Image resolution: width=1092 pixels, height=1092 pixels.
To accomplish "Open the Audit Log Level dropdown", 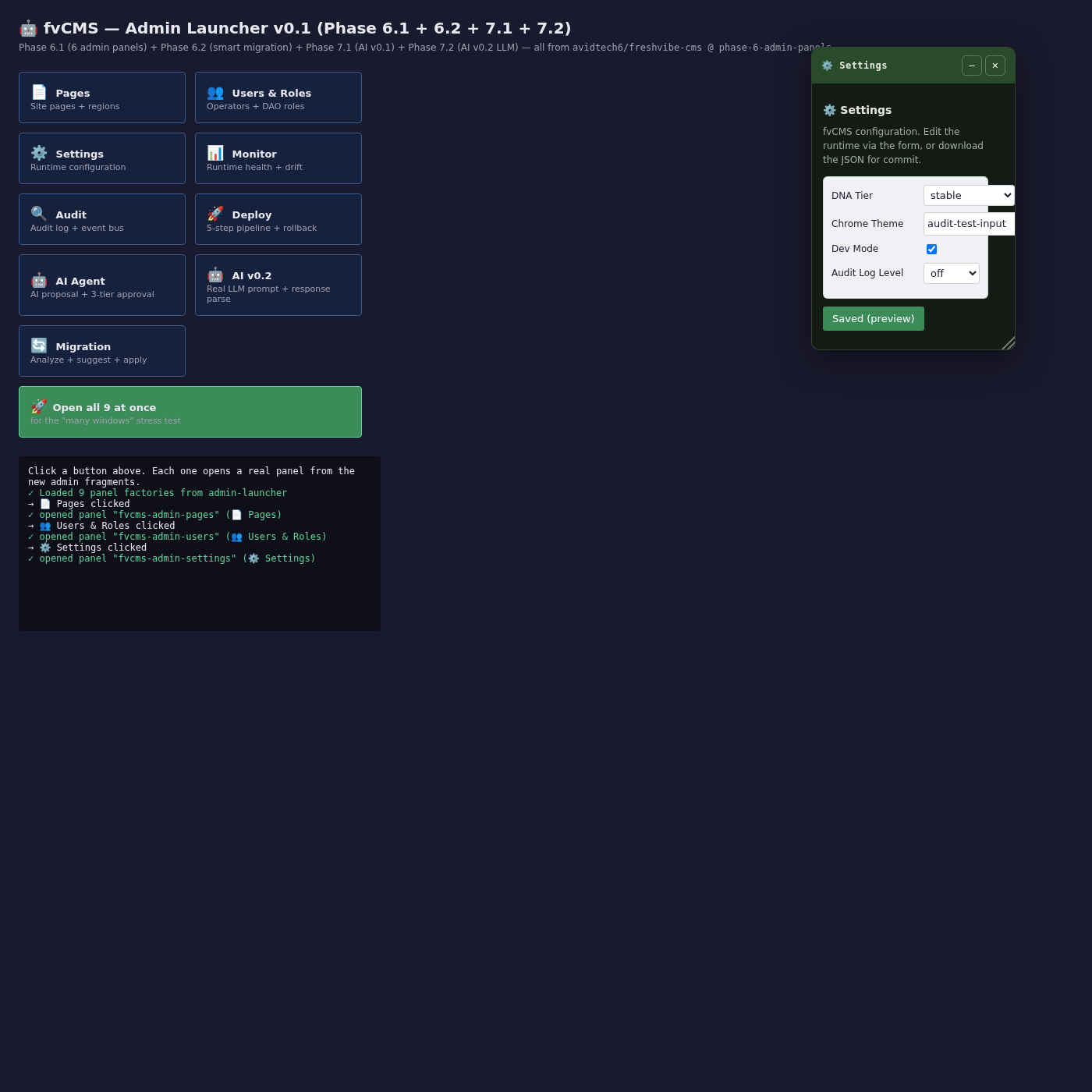I will [x=952, y=273].
